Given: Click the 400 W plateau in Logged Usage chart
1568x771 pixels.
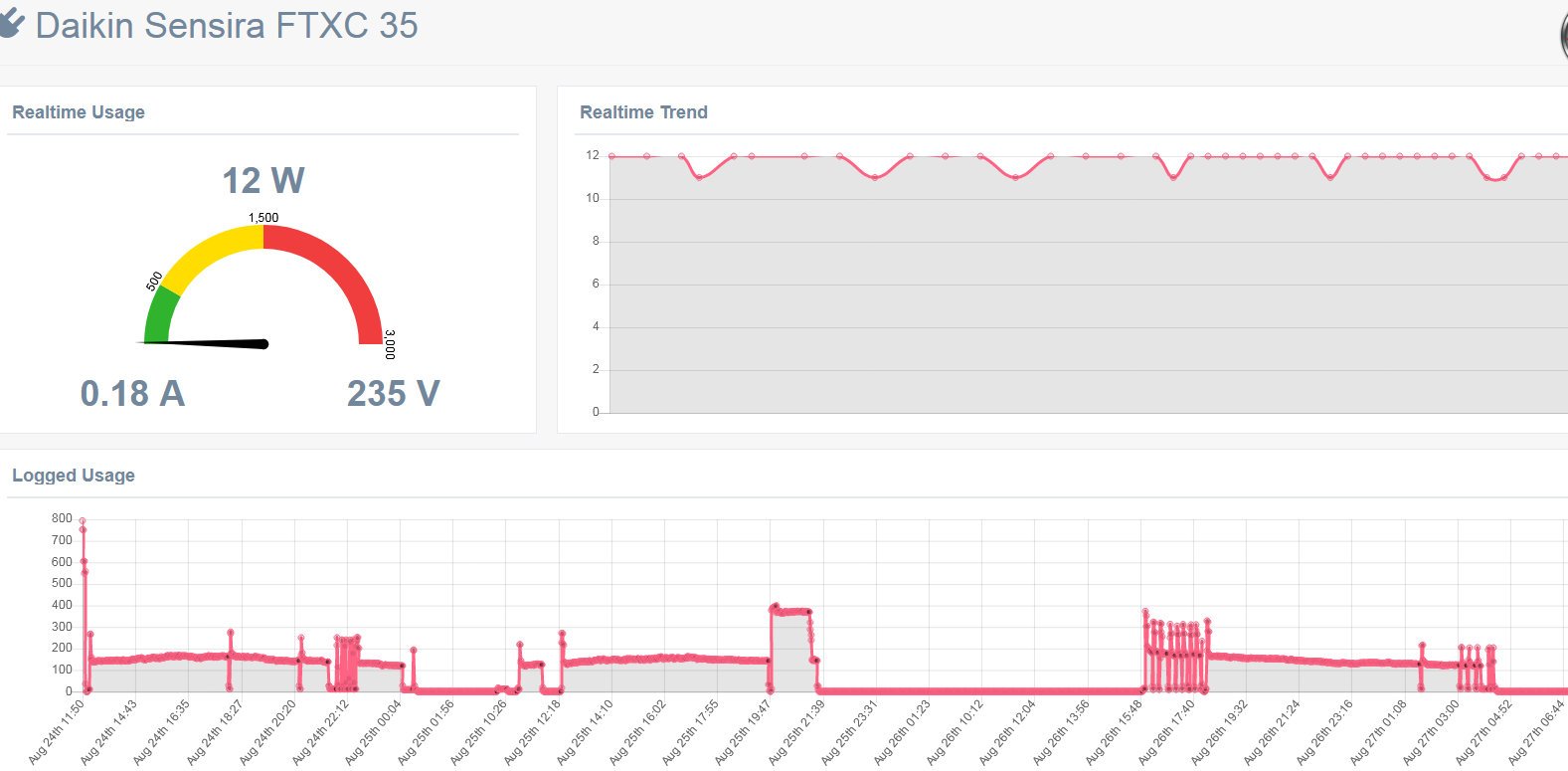Looking at the screenshot, I should (x=791, y=611).
